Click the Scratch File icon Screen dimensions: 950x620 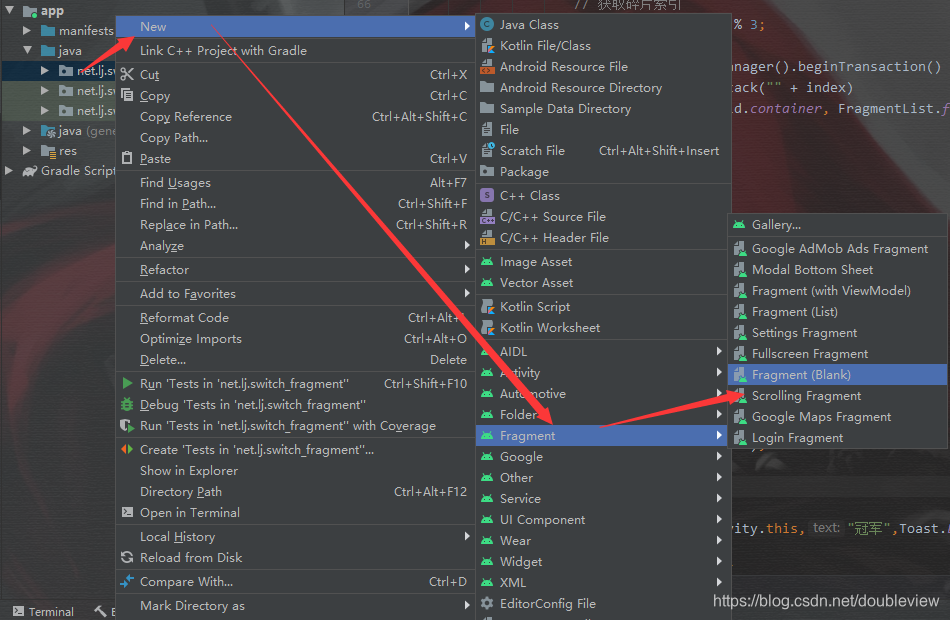[x=487, y=150]
